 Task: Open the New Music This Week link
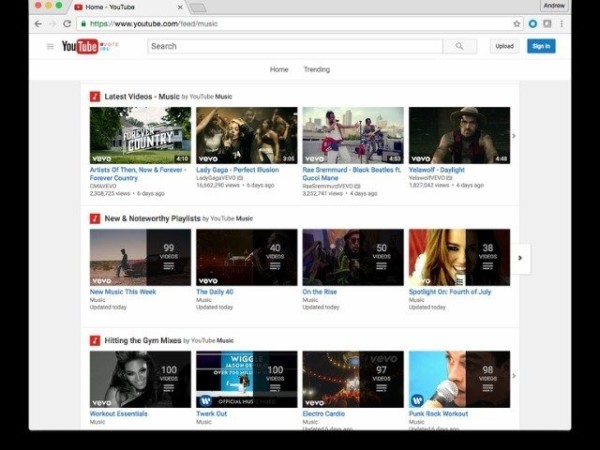tap(123, 292)
